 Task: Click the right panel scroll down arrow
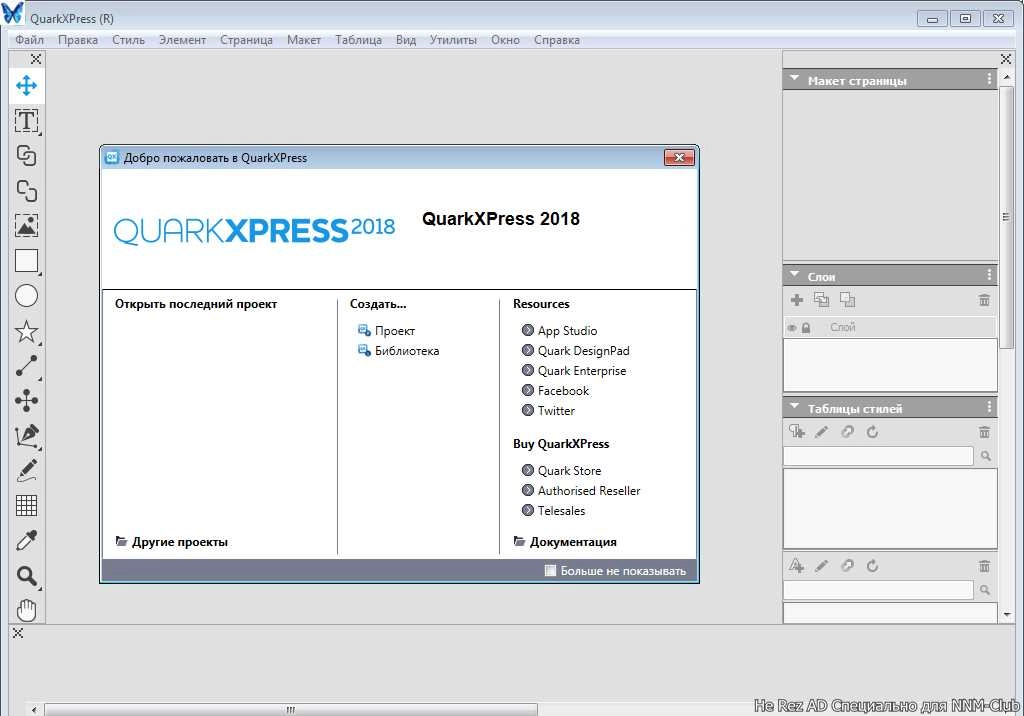pos(1007,615)
